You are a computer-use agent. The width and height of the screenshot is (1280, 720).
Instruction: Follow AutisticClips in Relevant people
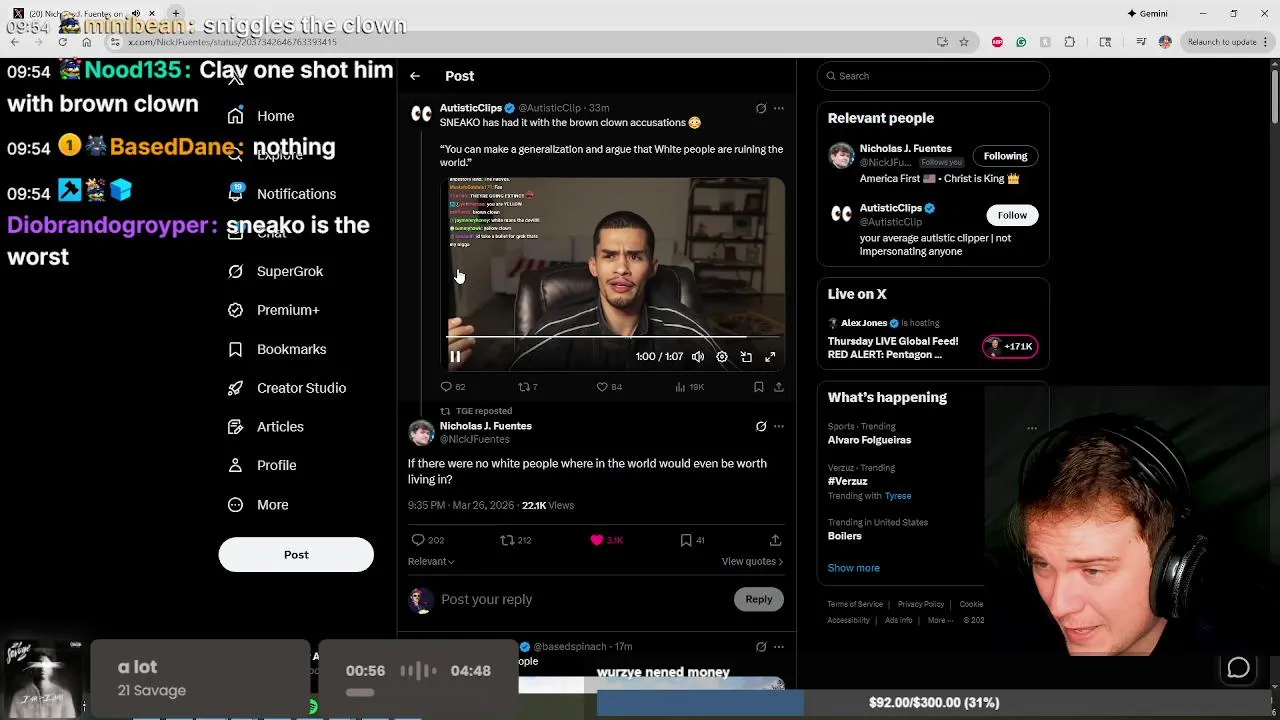1012,215
